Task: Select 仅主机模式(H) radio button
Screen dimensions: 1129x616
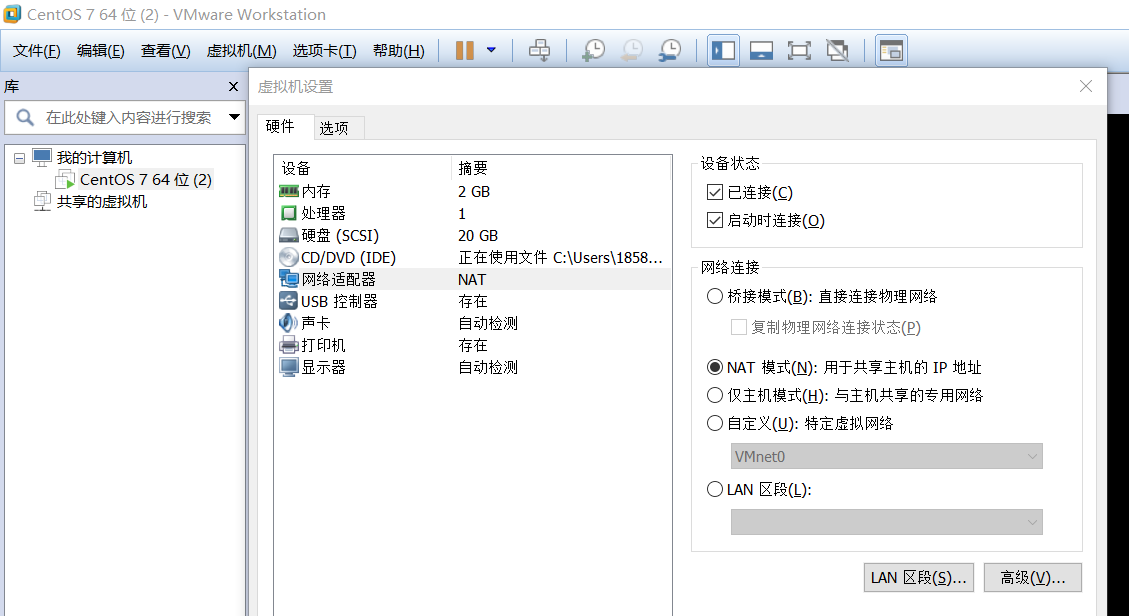Action: point(714,395)
